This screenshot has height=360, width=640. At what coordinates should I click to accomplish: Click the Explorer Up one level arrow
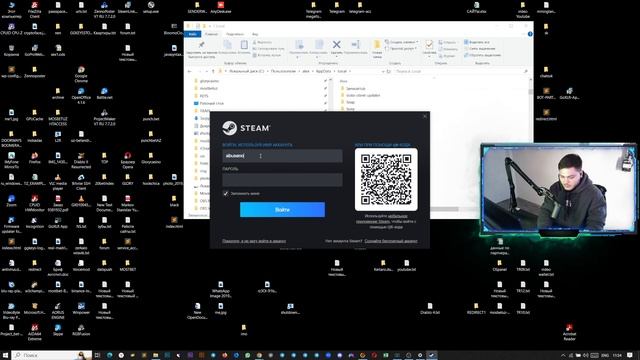pyautogui.click(x=213, y=71)
